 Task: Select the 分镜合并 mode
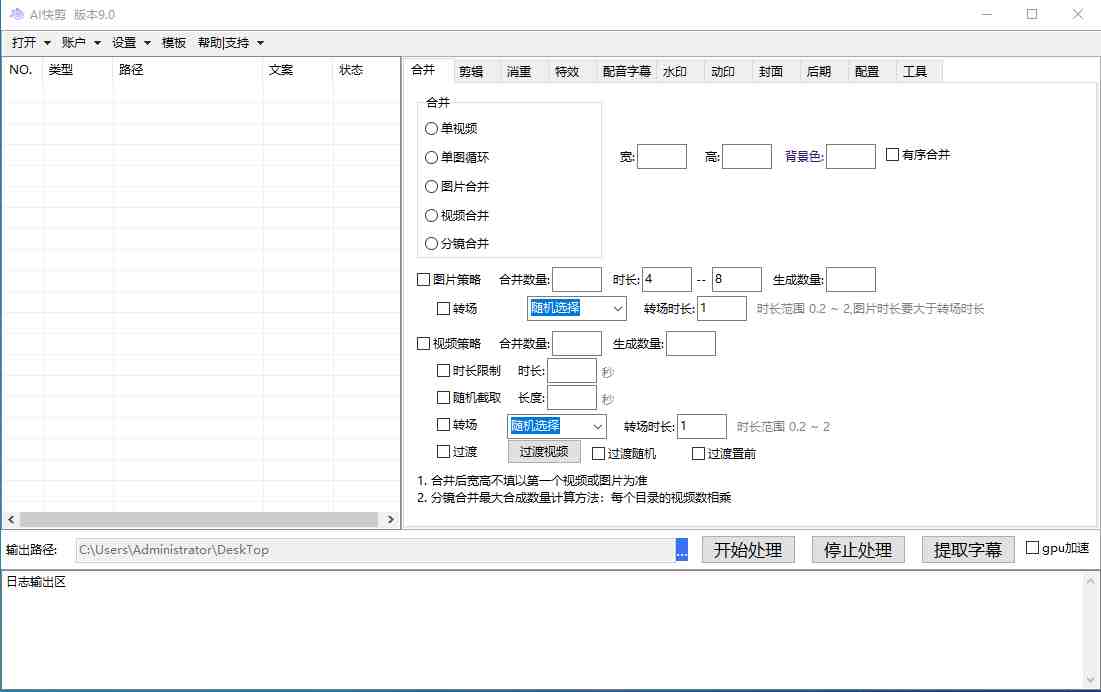pos(430,243)
